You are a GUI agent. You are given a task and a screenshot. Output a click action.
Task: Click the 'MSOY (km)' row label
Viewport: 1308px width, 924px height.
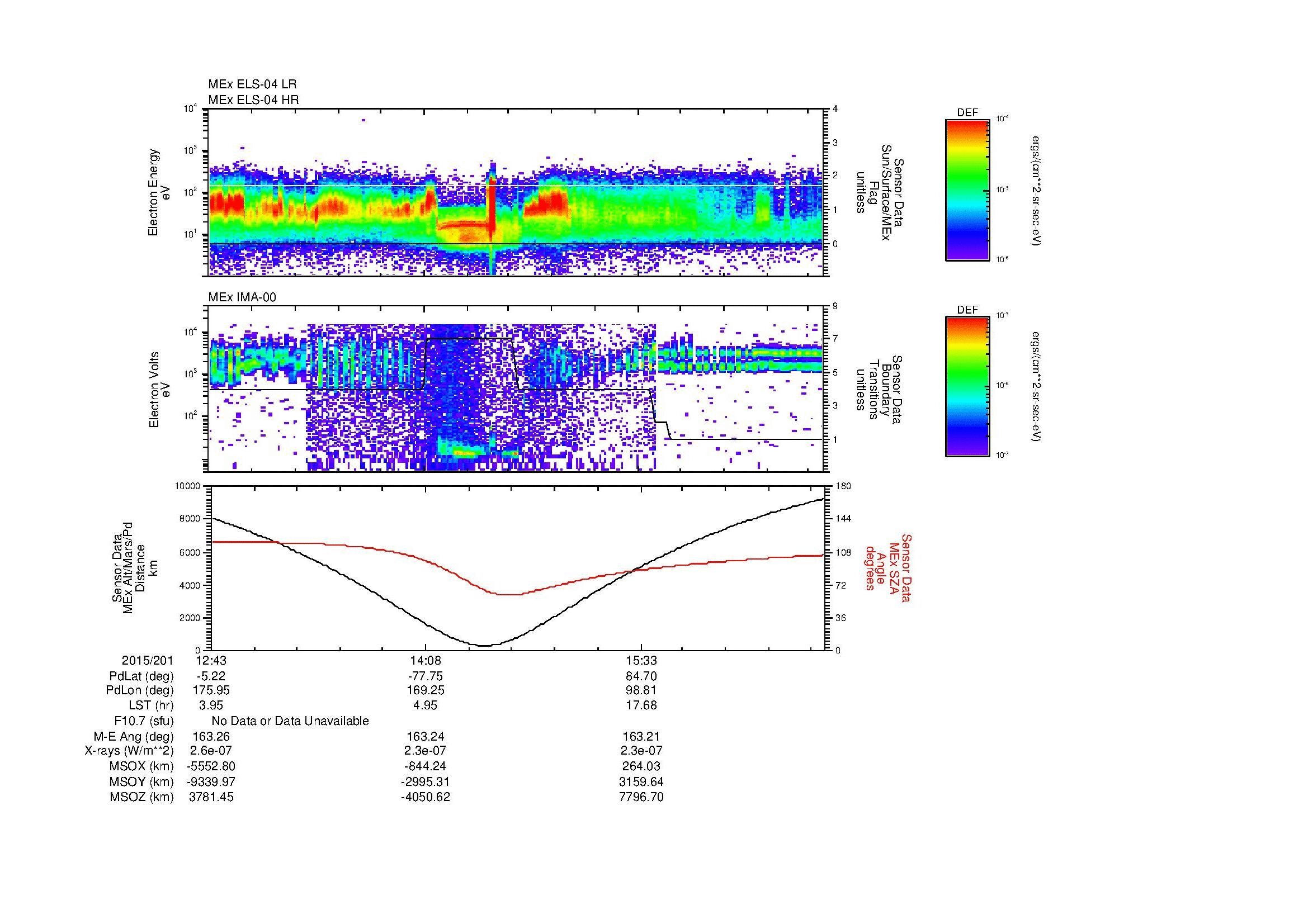pyautogui.click(x=141, y=782)
